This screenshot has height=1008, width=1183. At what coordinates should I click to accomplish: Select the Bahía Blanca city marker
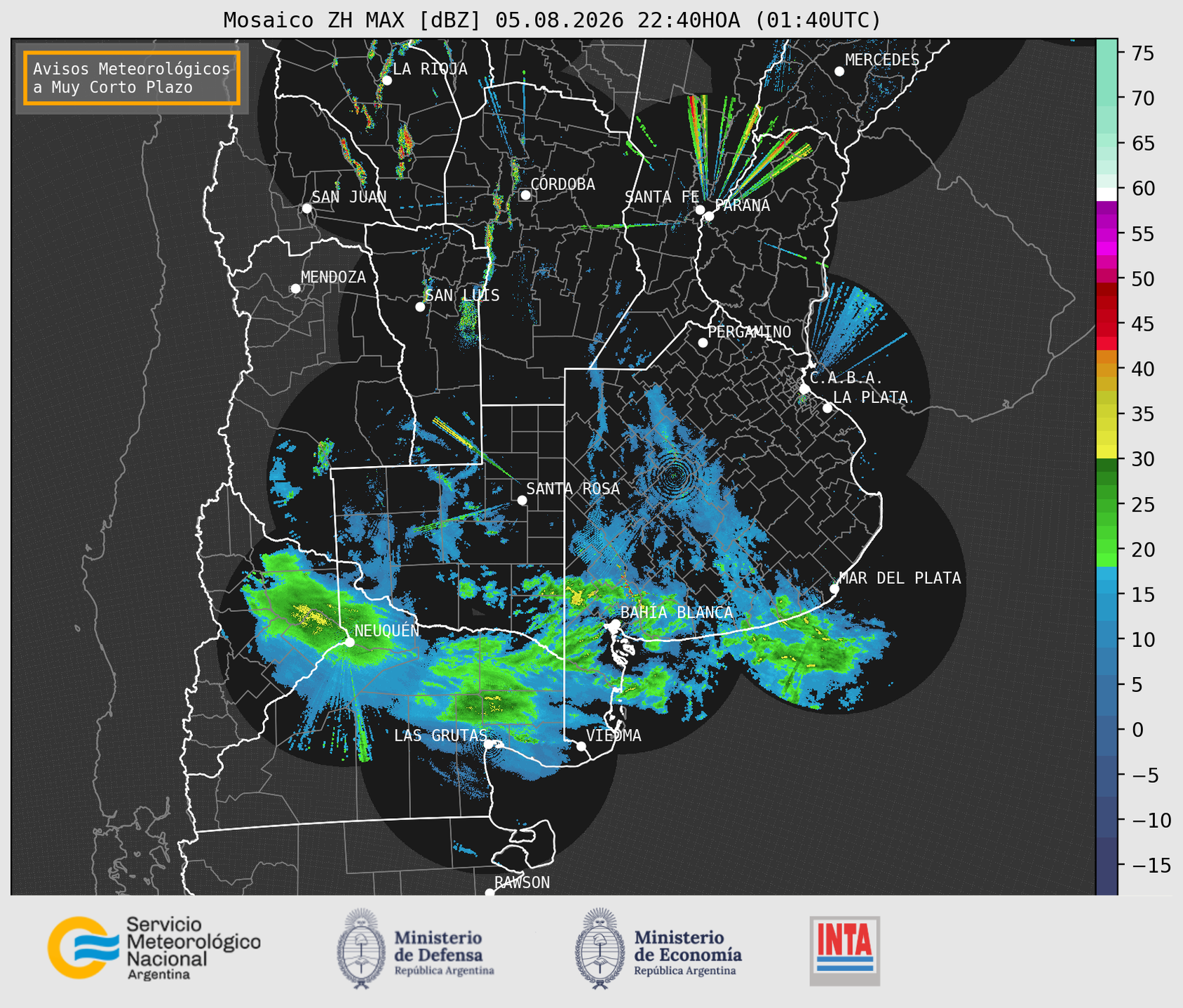[x=615, y=624]
